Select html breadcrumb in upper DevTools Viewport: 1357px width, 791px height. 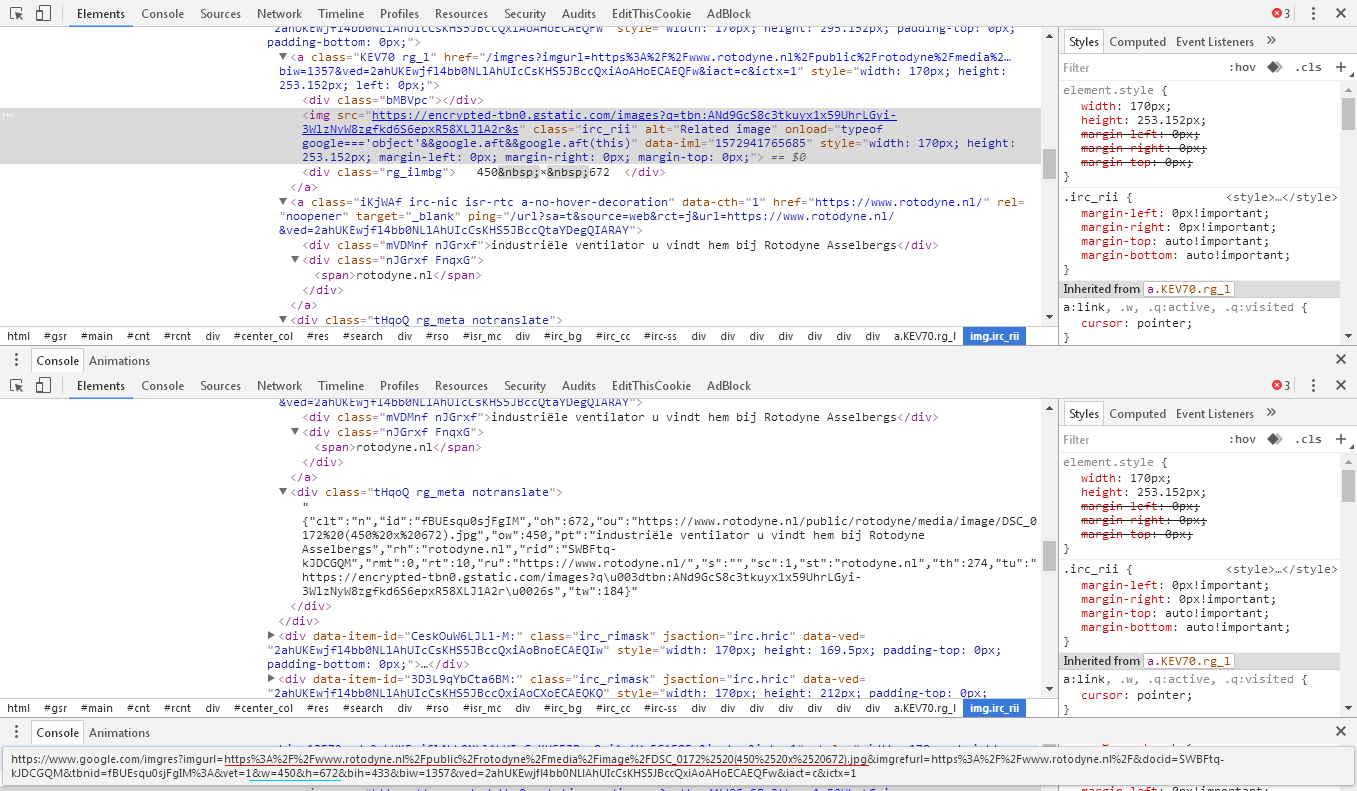coord(19,336)
